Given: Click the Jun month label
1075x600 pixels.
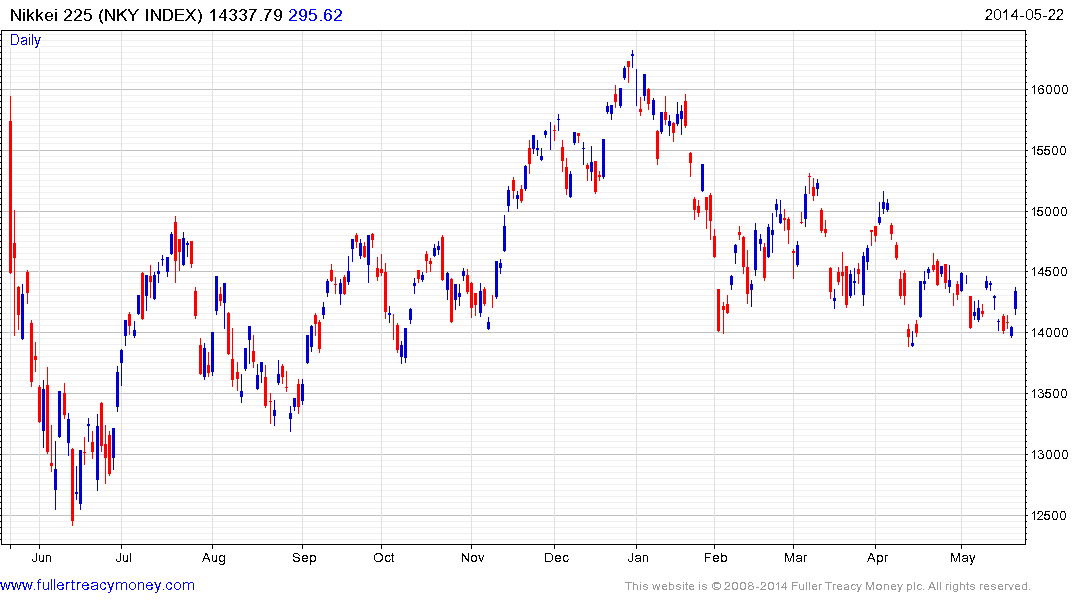Looking at the screenshot, I should coord(41,557).
